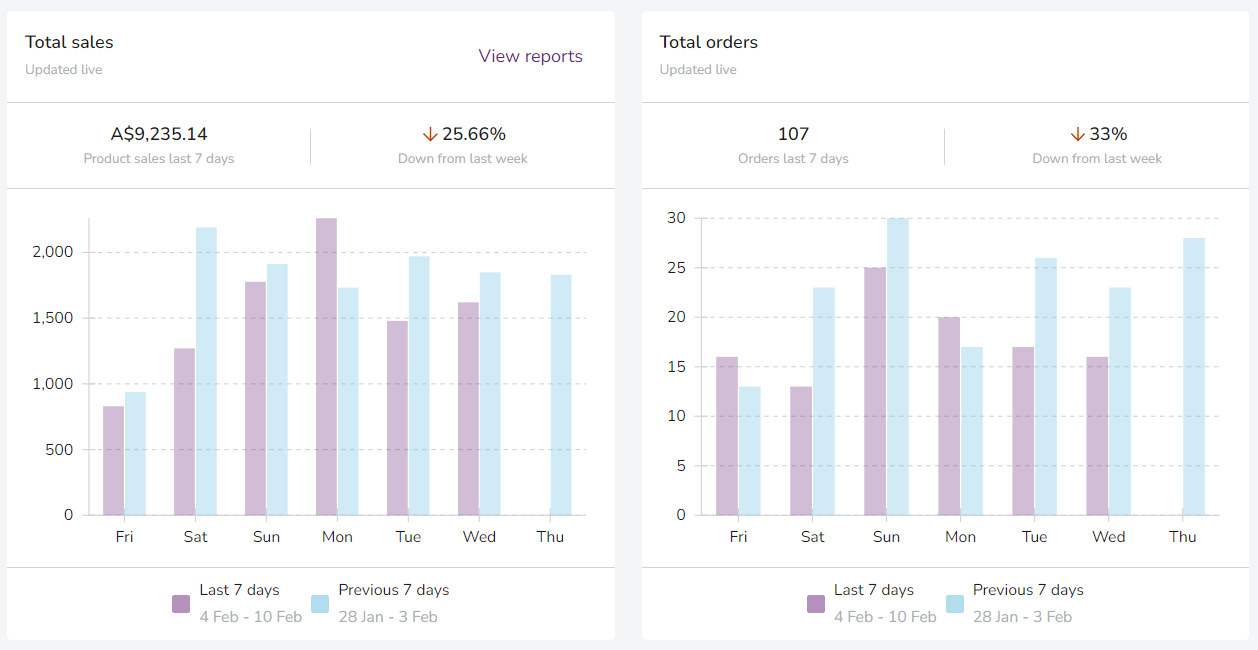The height and width of the screenshot is (650, 1258).
Task: Click purple Last 7 days swatch in Total orders legend
Action: pos(816,604)
